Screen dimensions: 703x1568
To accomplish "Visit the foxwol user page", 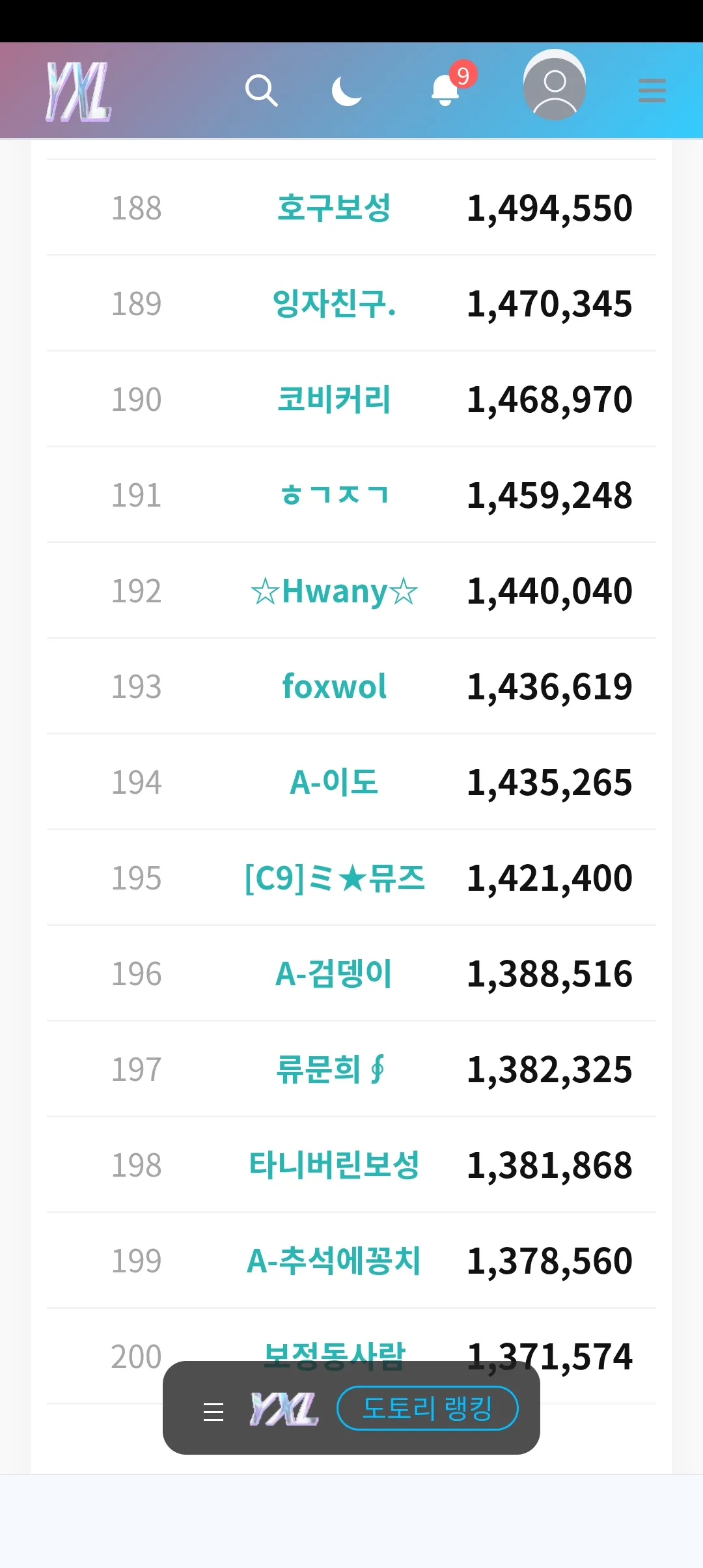I will [334, 687].
